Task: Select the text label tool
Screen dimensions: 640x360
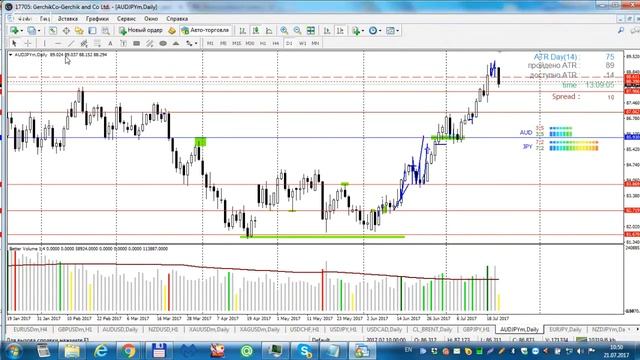Action: coord(123,43)
